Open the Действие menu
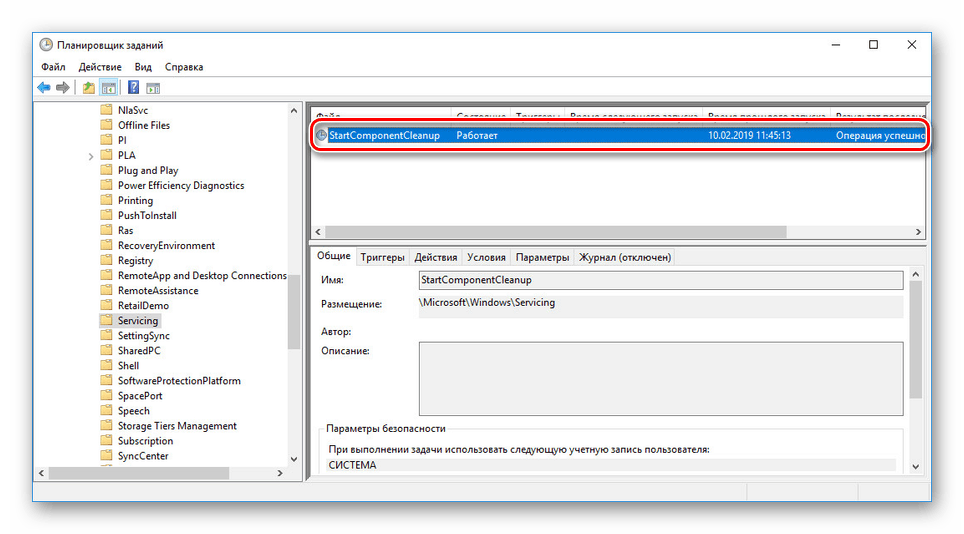 (x=100, y=67)
